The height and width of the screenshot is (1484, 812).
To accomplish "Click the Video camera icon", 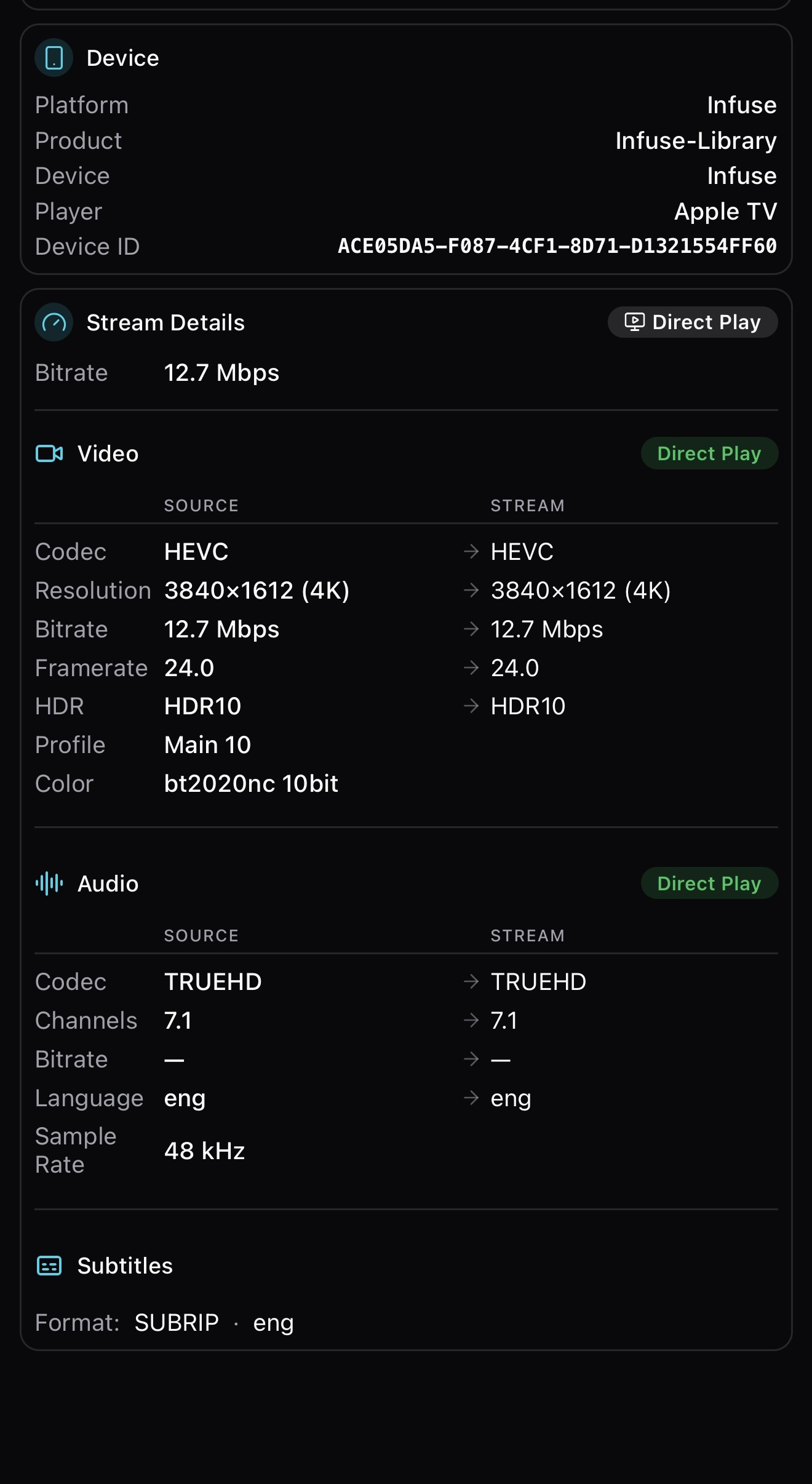I will tap(49, 453).
